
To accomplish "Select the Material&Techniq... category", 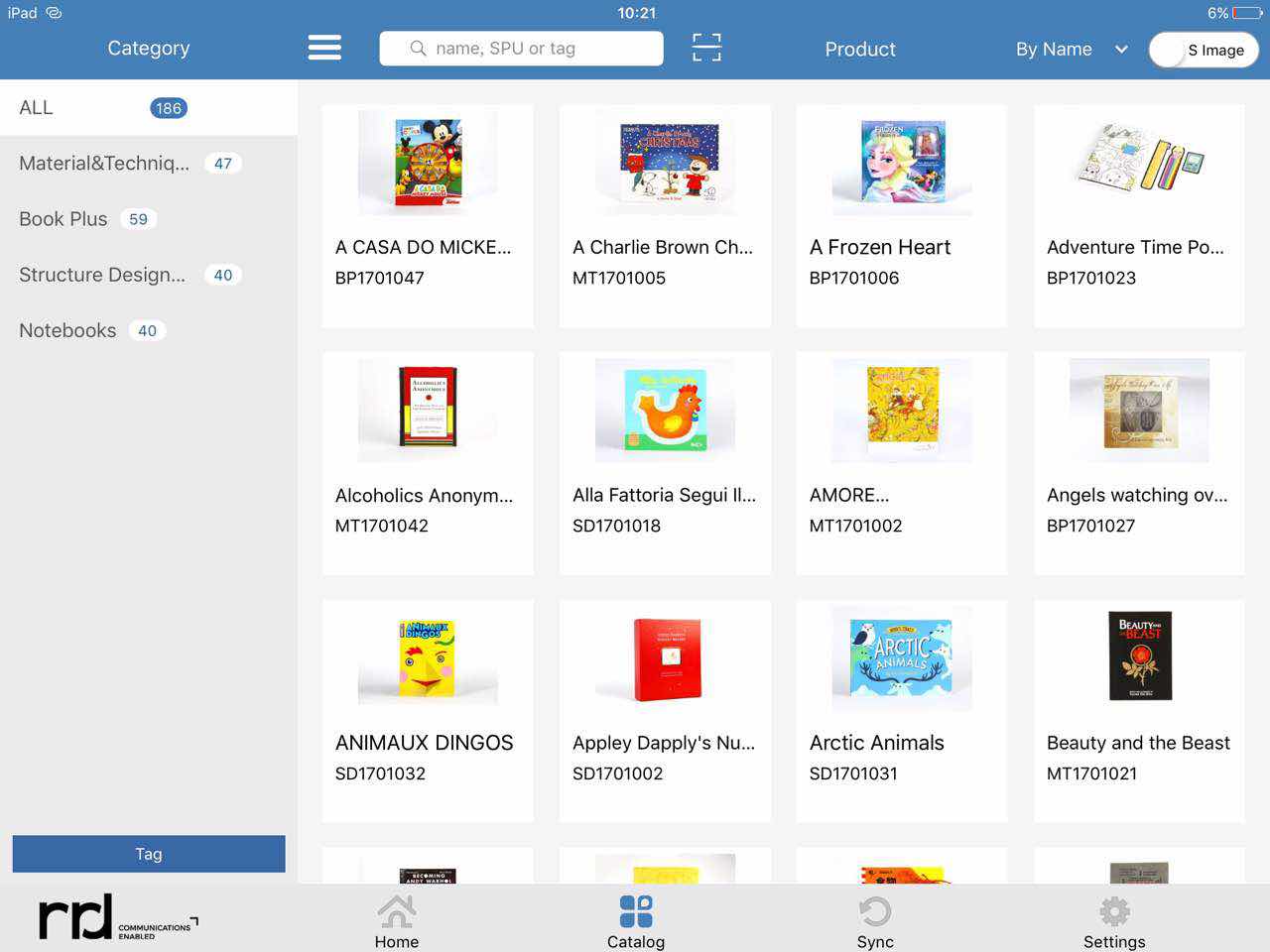I will 149,163.
